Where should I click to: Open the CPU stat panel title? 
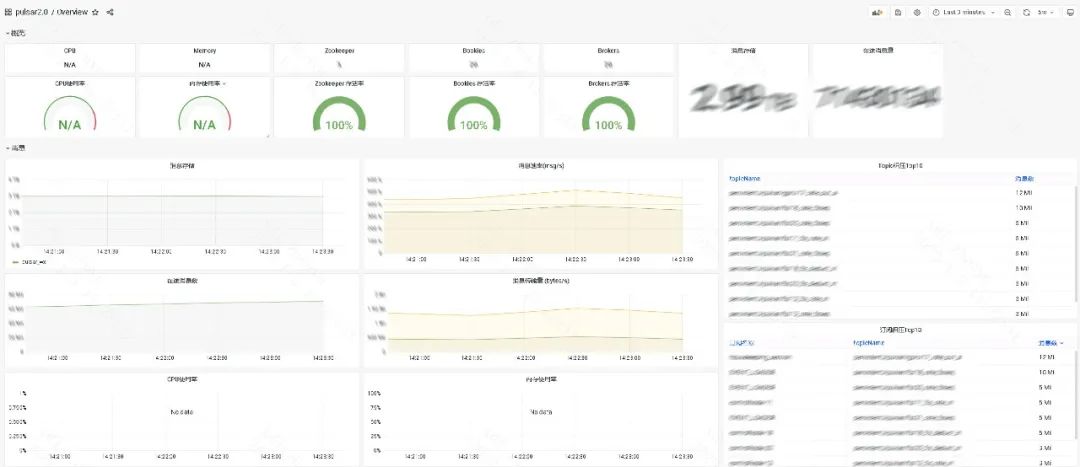coord(70,50)
